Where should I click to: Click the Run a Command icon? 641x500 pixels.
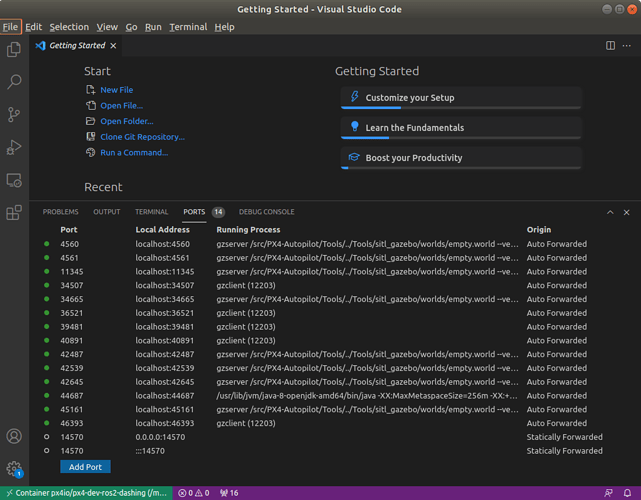(90, 152)
